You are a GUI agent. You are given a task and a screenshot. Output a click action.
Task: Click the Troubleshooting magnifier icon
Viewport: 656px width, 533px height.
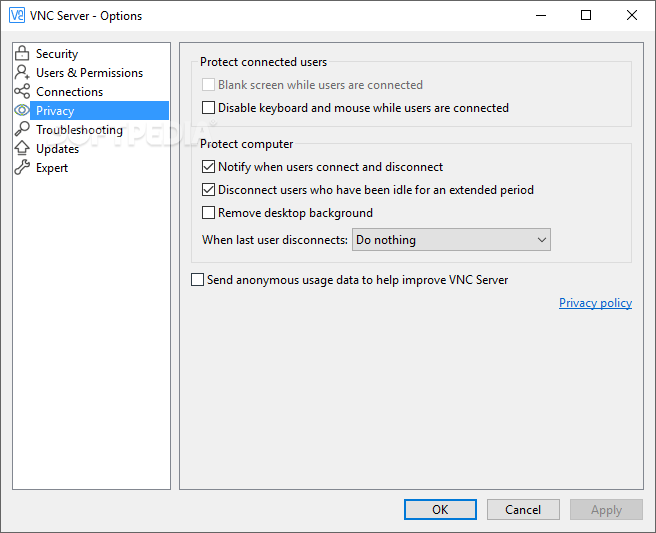(22, 129)
